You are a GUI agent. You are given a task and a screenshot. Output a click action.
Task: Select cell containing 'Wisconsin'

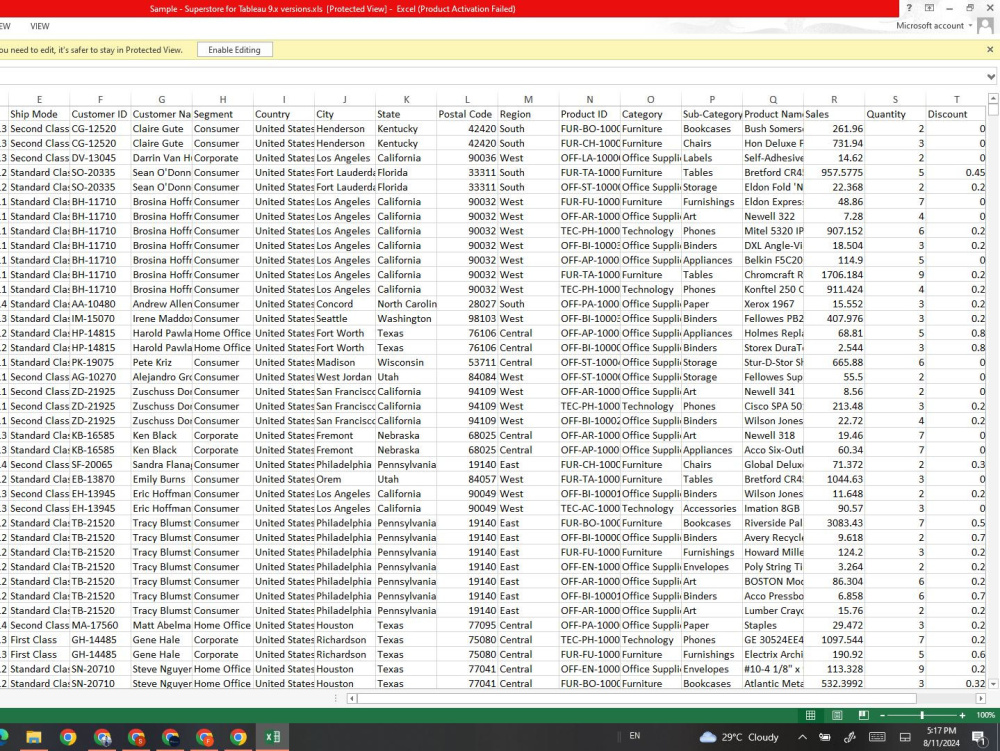[406, 363]
